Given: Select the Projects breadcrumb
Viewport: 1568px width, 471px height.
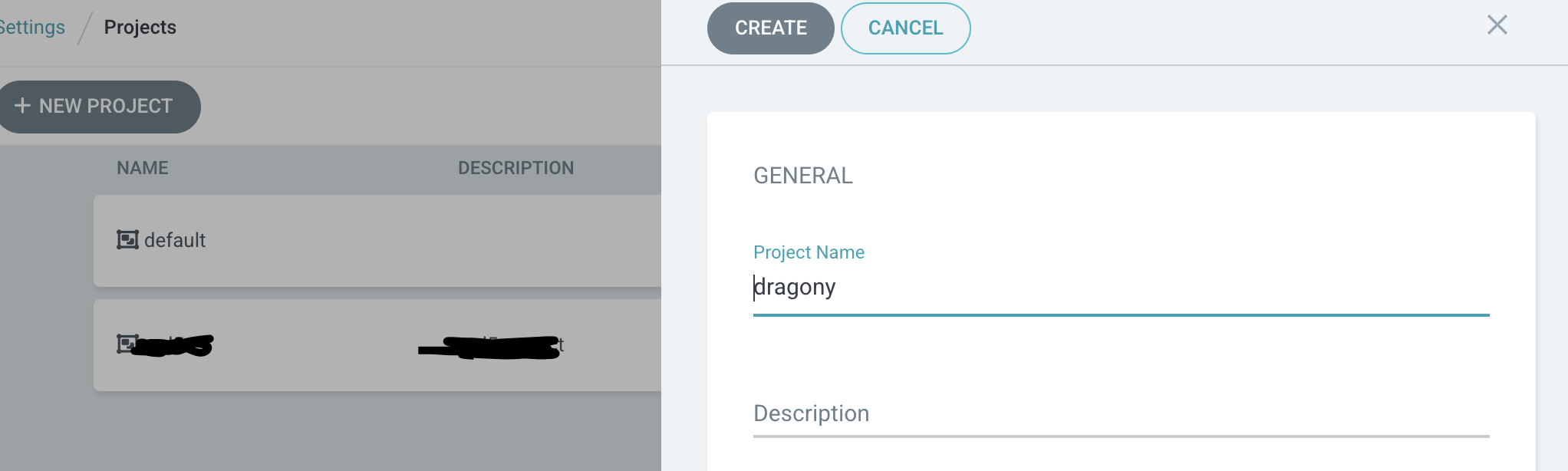Looking at the screenshot, I should (x=140, y=28).
